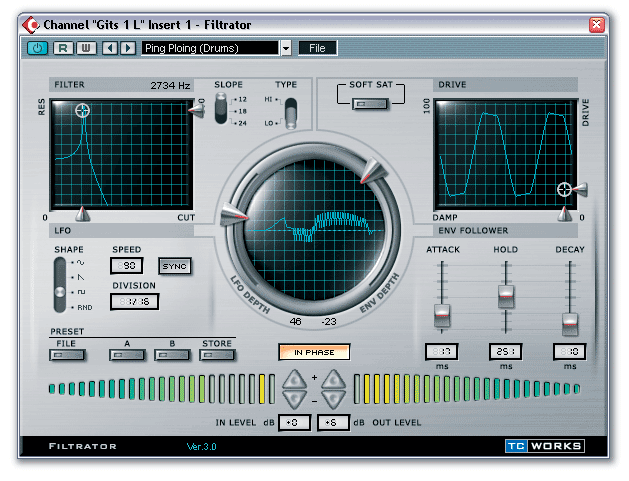The image size is (629, 481).
Task: Increase input level with up arrow
Action: tap(294, 379)
